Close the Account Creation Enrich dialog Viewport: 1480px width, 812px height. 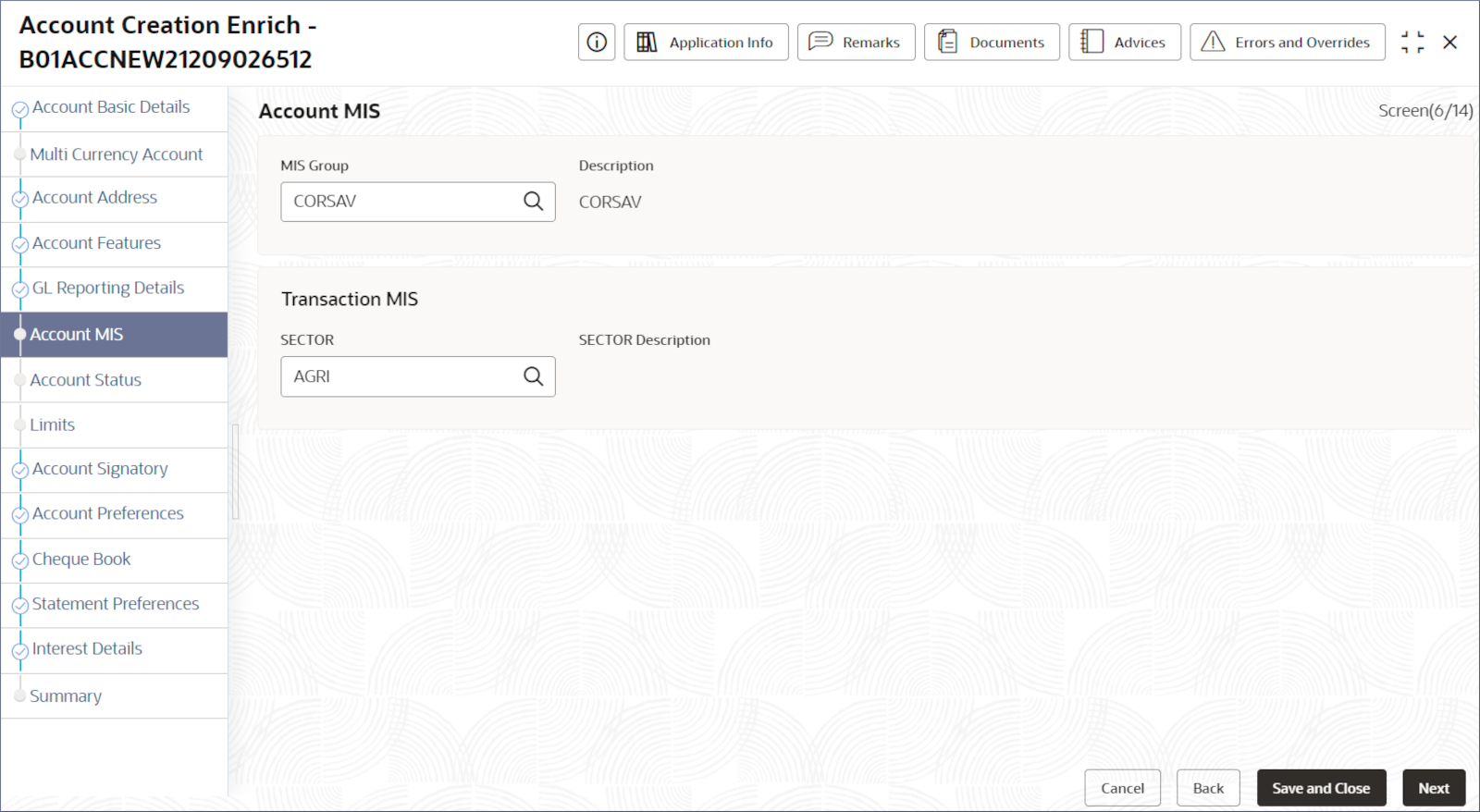point(1450,43)
